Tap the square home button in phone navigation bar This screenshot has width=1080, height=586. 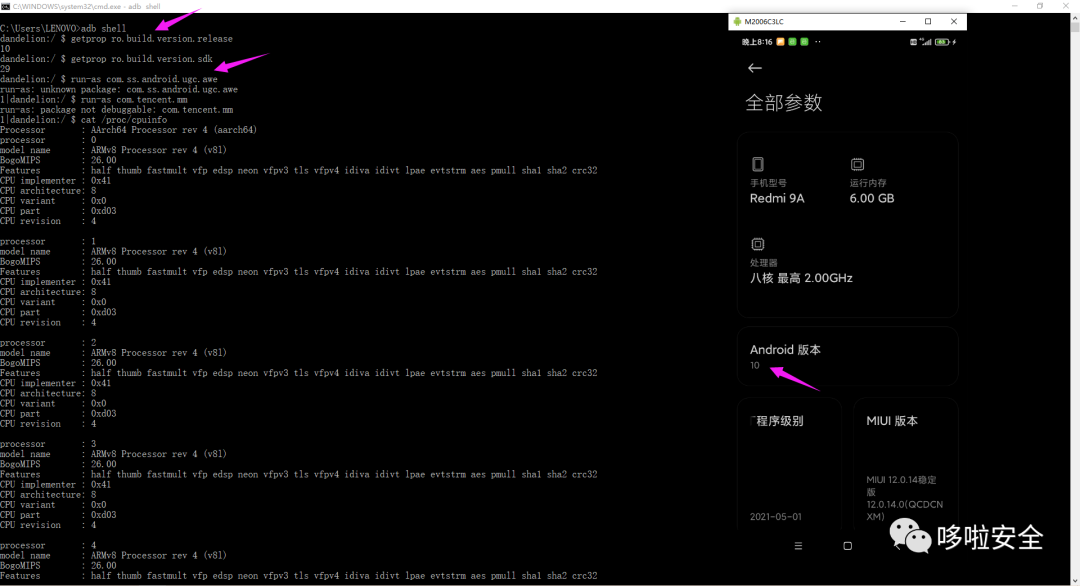pyautogui.click(x=847, y=546)
